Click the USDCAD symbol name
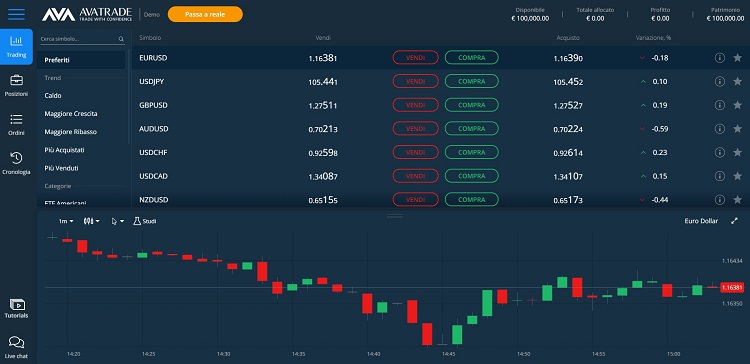Viewport: 750px width, 364px height. pyautogui.click(x=154, y=176)
